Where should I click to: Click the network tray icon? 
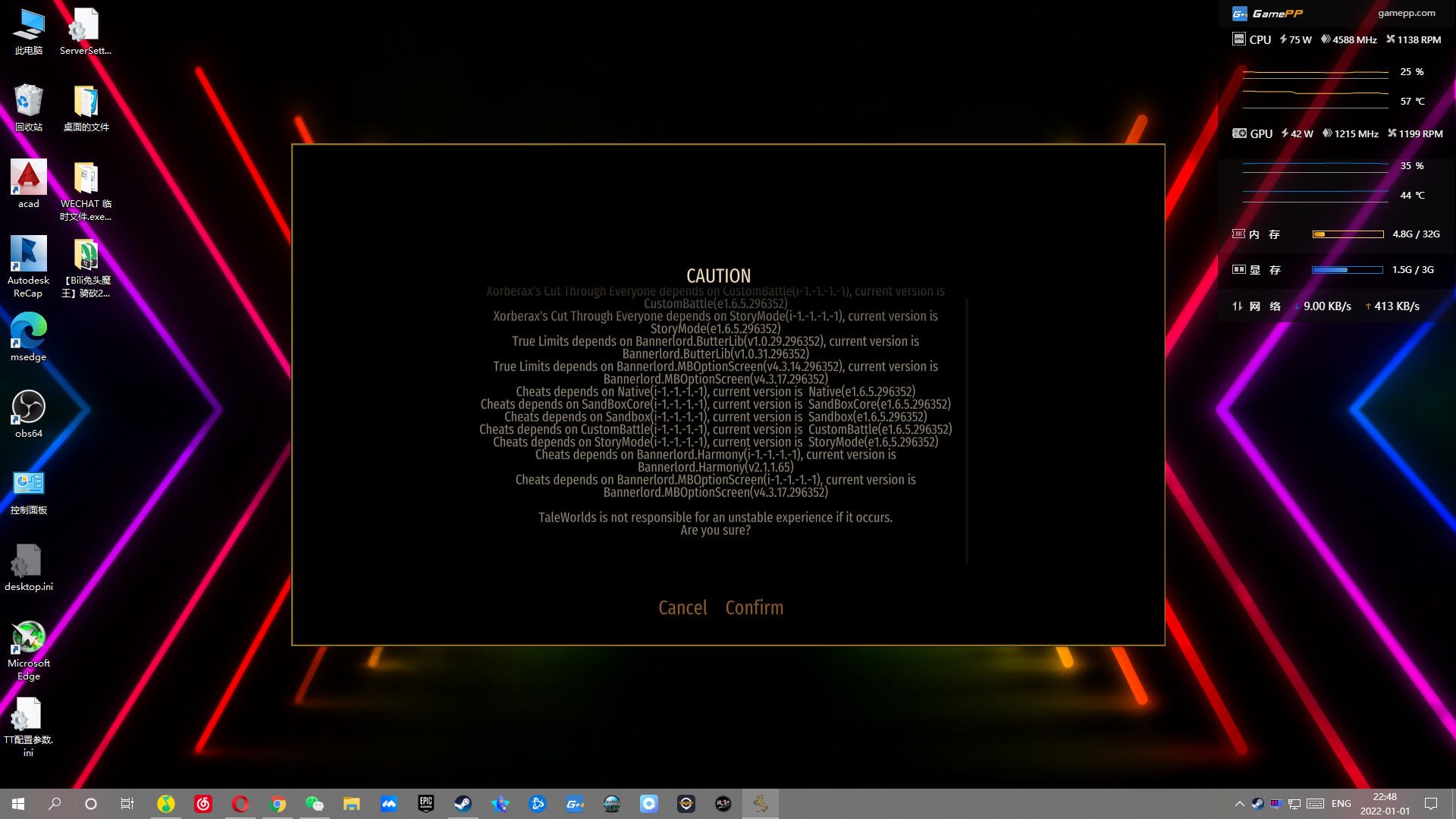tap(1294, 804)
